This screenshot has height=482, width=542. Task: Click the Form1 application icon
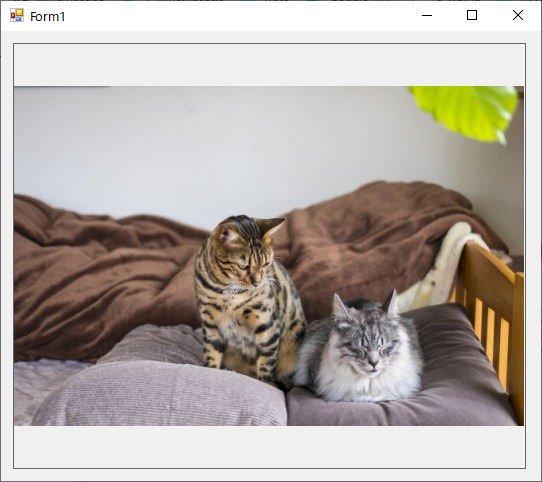coord(17,16)
